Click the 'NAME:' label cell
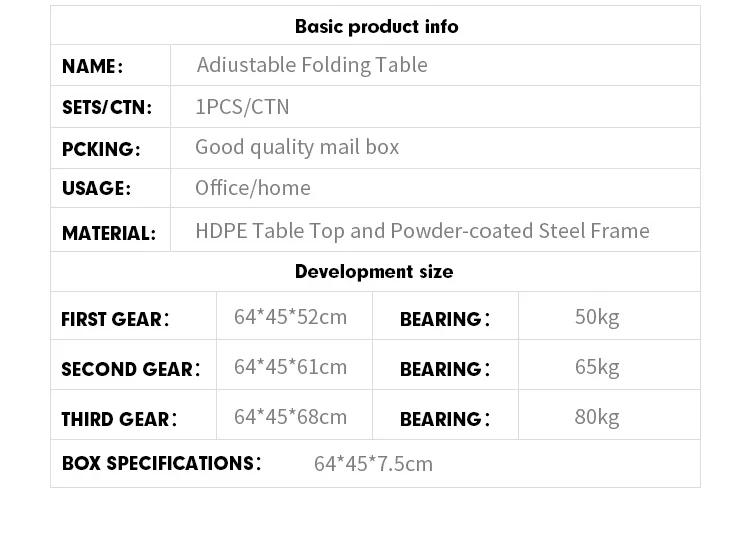Image resolution: width=750 pixels, height=553 pixels. 92,67
